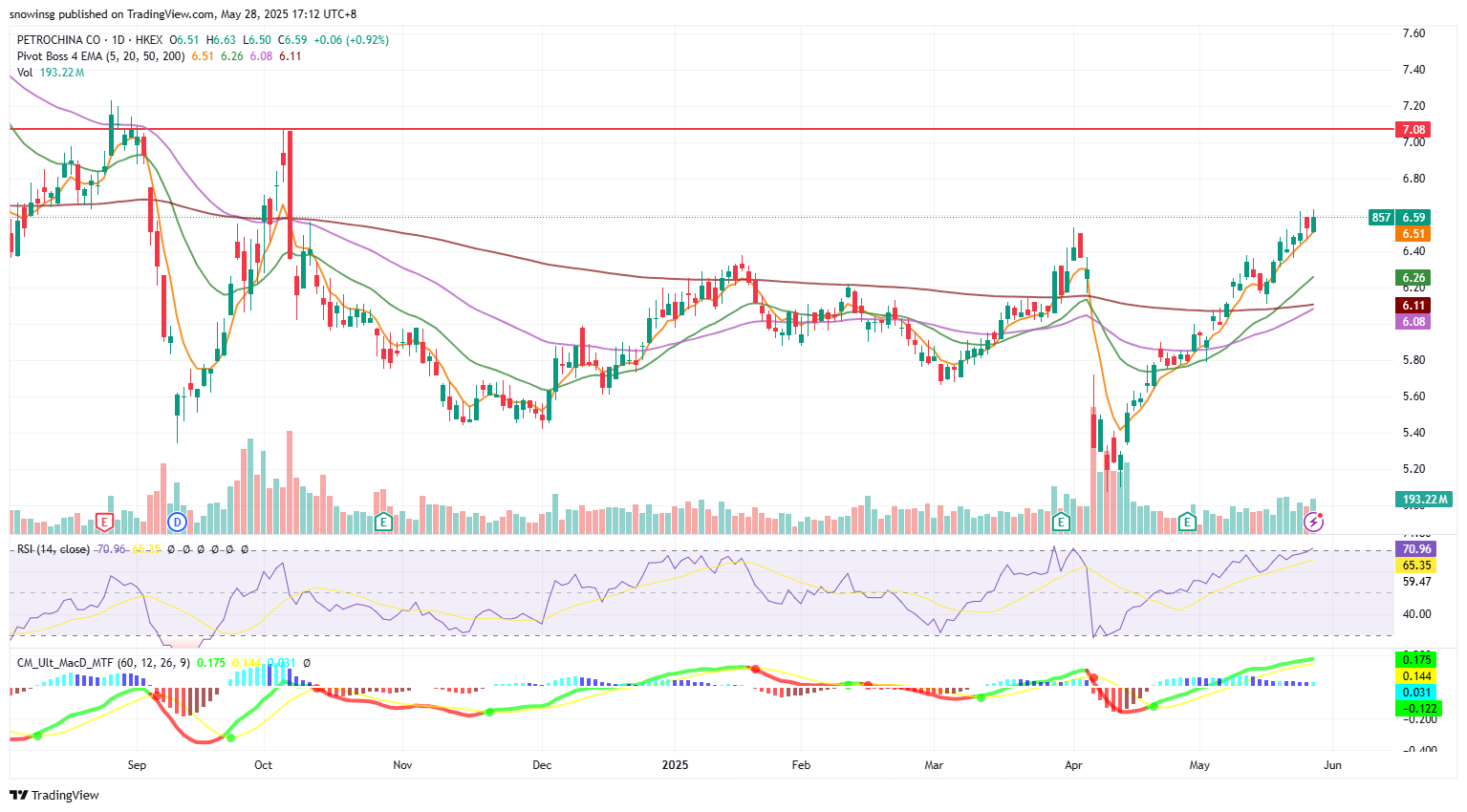Click the green 6.59 last price label
Viewport: 1467px width, 812px height.
pos(1413,218)
